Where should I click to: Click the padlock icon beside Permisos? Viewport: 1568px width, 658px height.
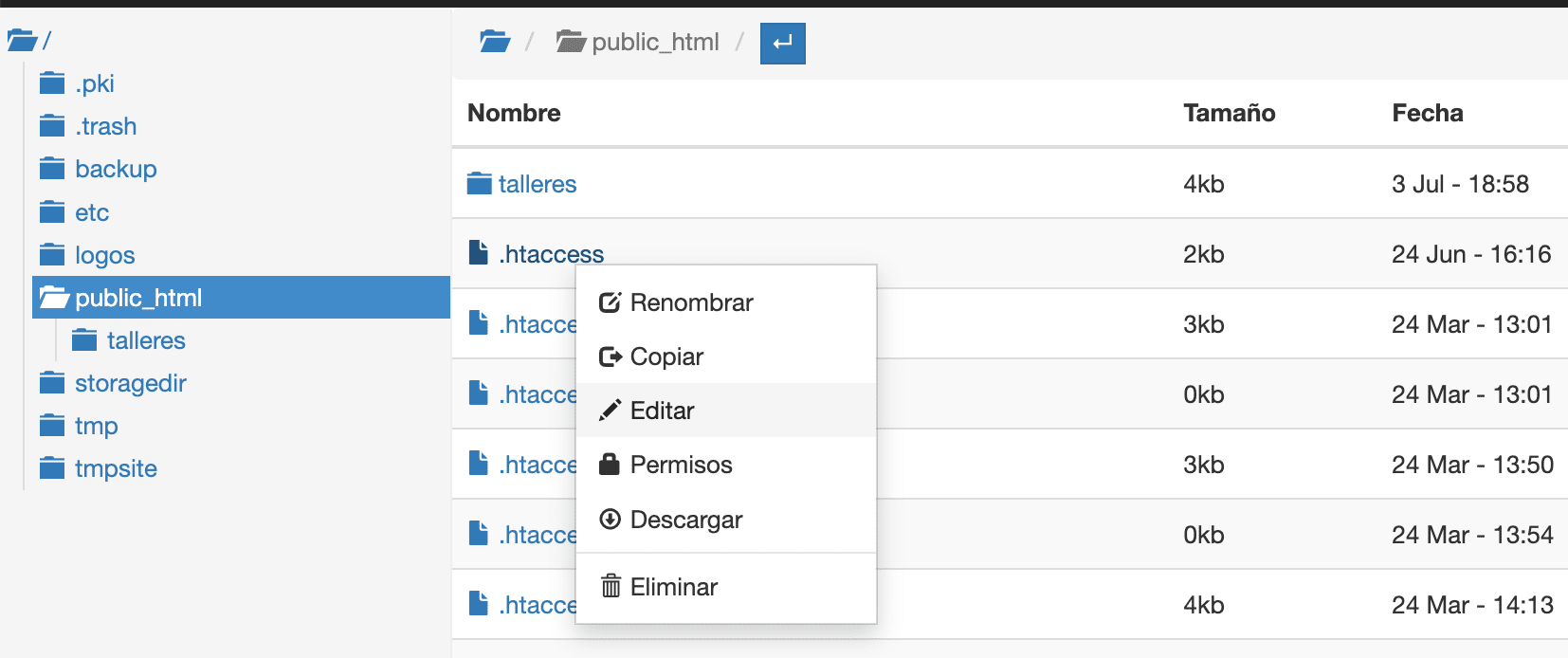coord(610,465)
